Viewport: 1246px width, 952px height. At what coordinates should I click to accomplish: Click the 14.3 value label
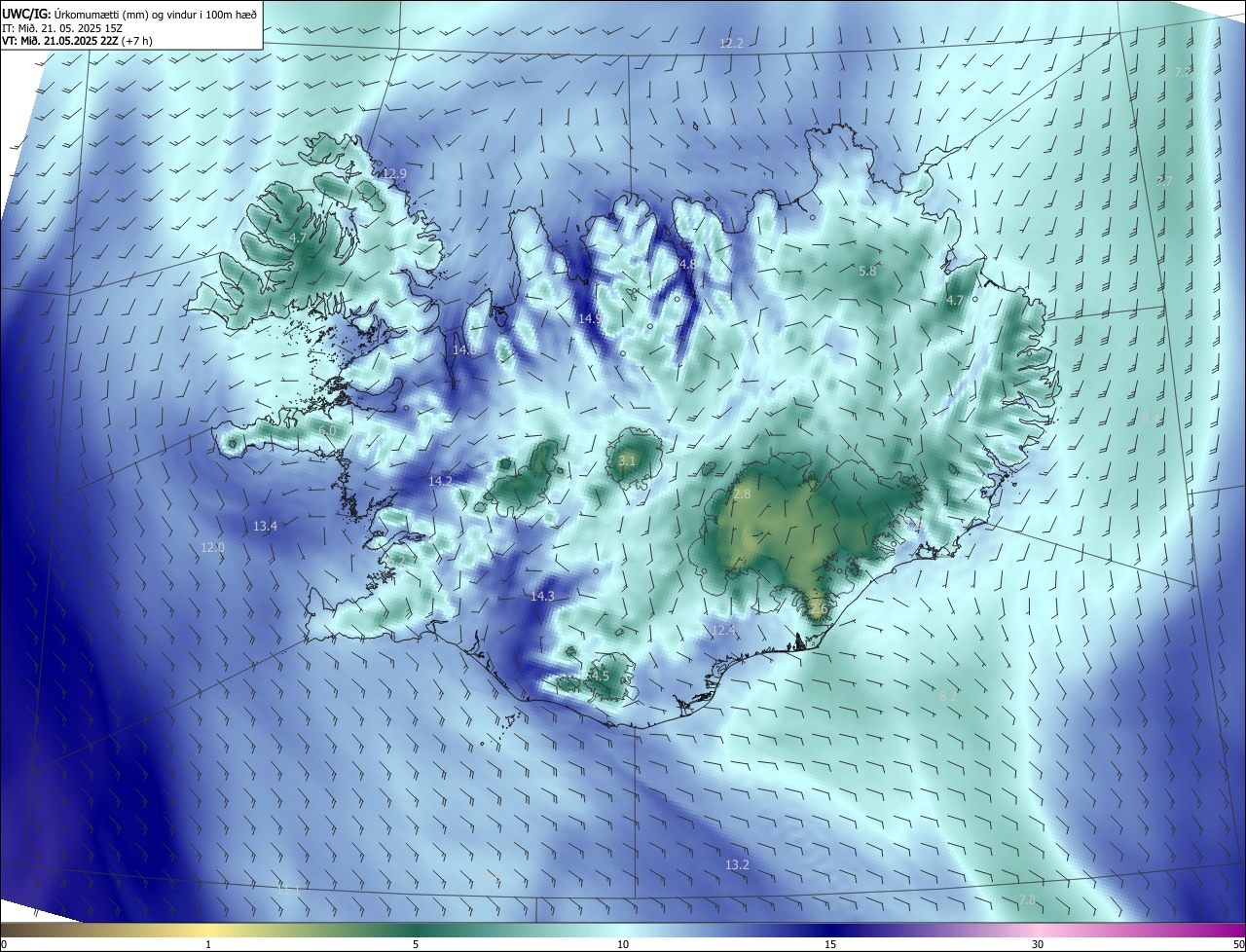point(542,596)
